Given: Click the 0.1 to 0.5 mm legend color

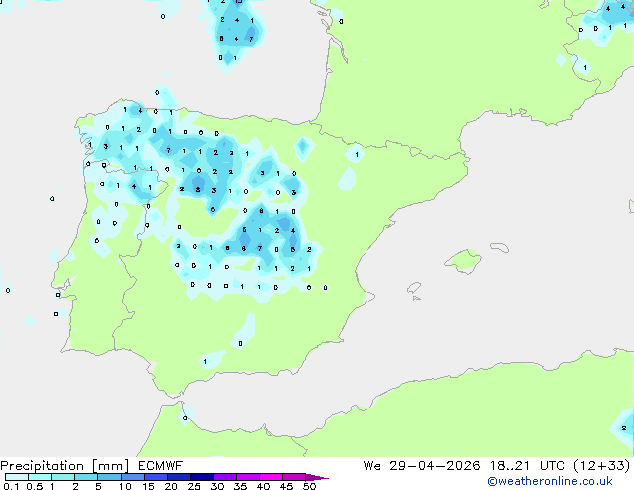Looking at the screenshot, I should point(17,477).
